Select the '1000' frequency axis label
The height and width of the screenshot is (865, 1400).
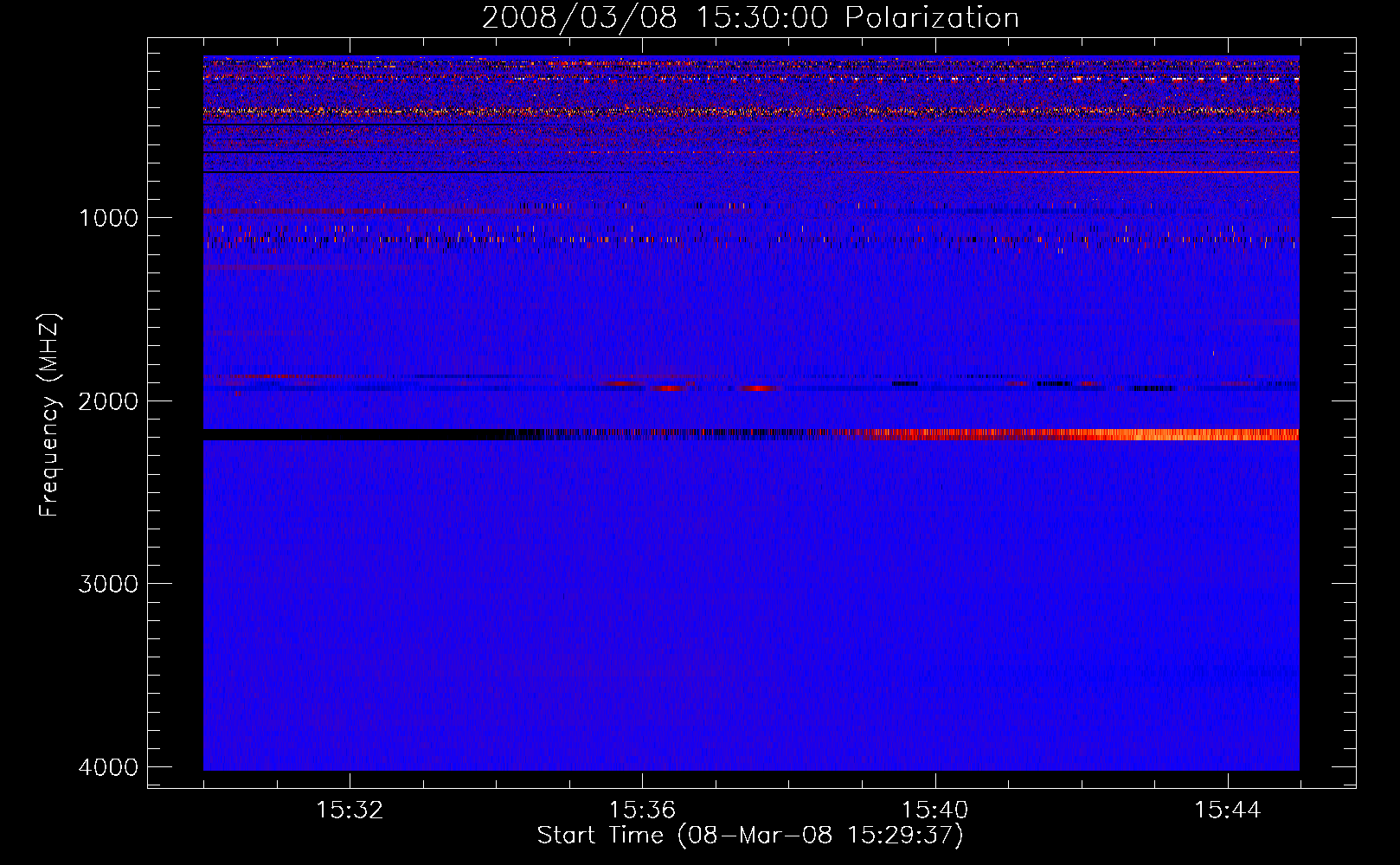coord(108,218)
